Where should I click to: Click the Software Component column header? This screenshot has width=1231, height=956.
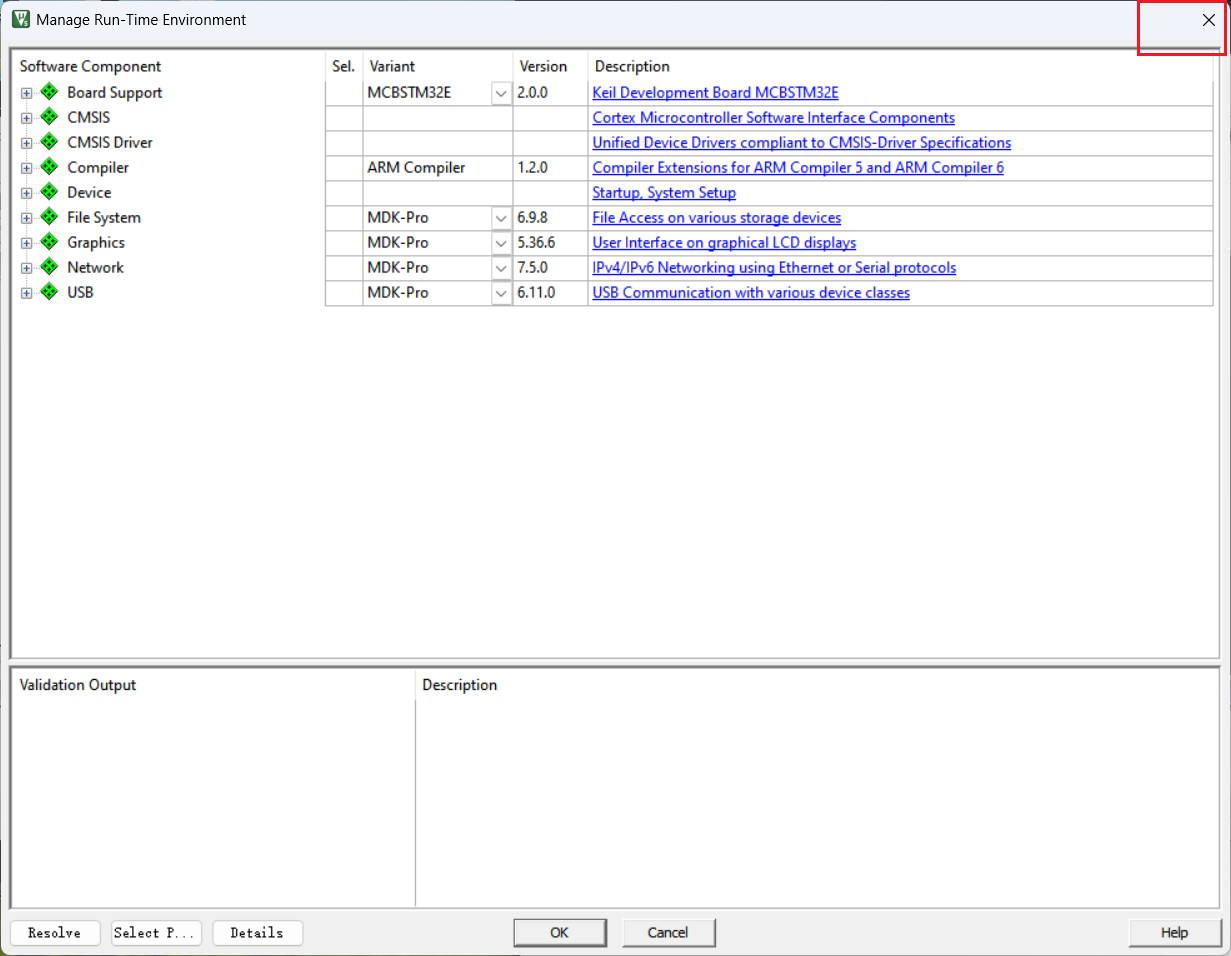click(90, 67)
